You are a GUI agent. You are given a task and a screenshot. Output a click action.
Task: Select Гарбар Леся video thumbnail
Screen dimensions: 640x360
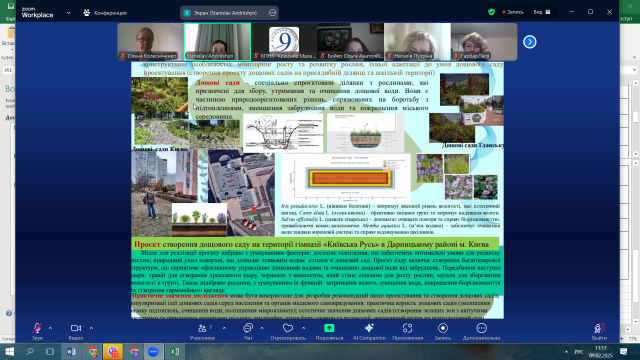pyautogui.click(x=484, y=42)
